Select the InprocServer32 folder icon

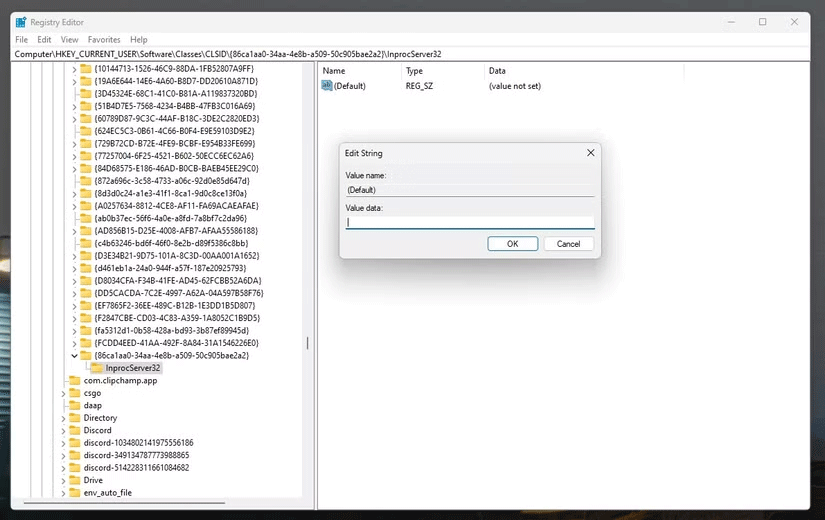[97, 368]
